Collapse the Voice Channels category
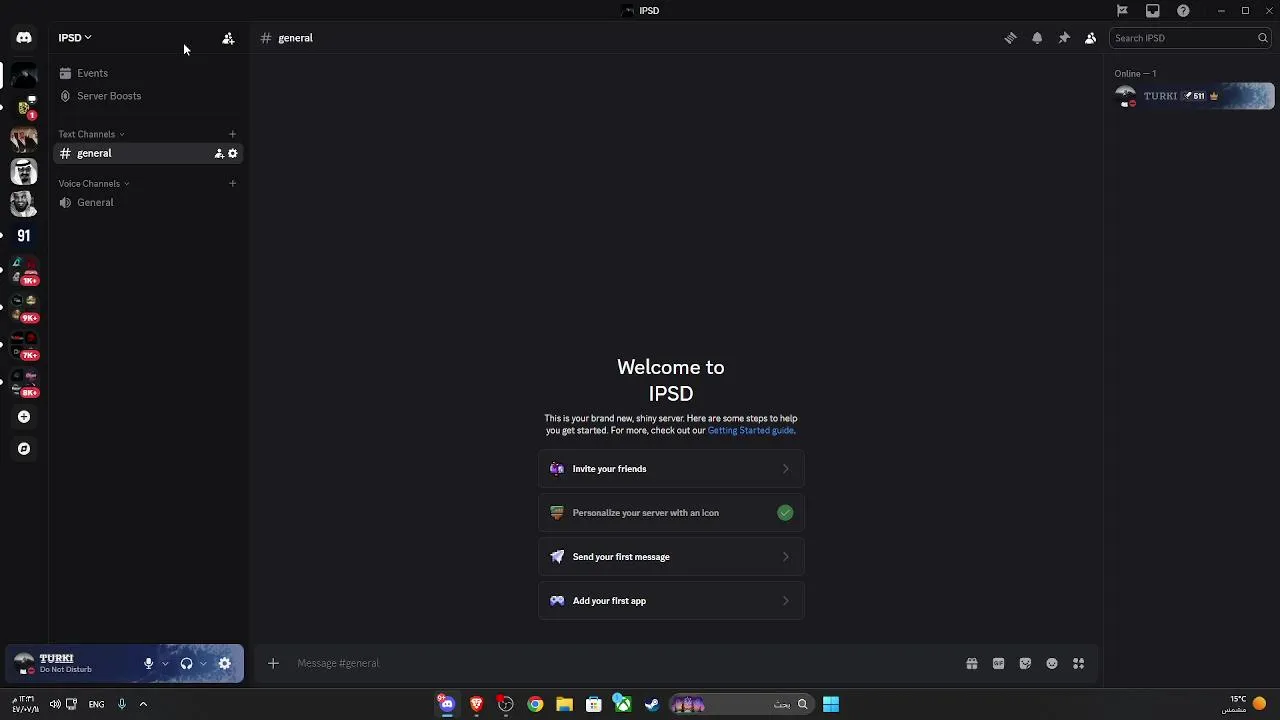 [x=94, y=183]
